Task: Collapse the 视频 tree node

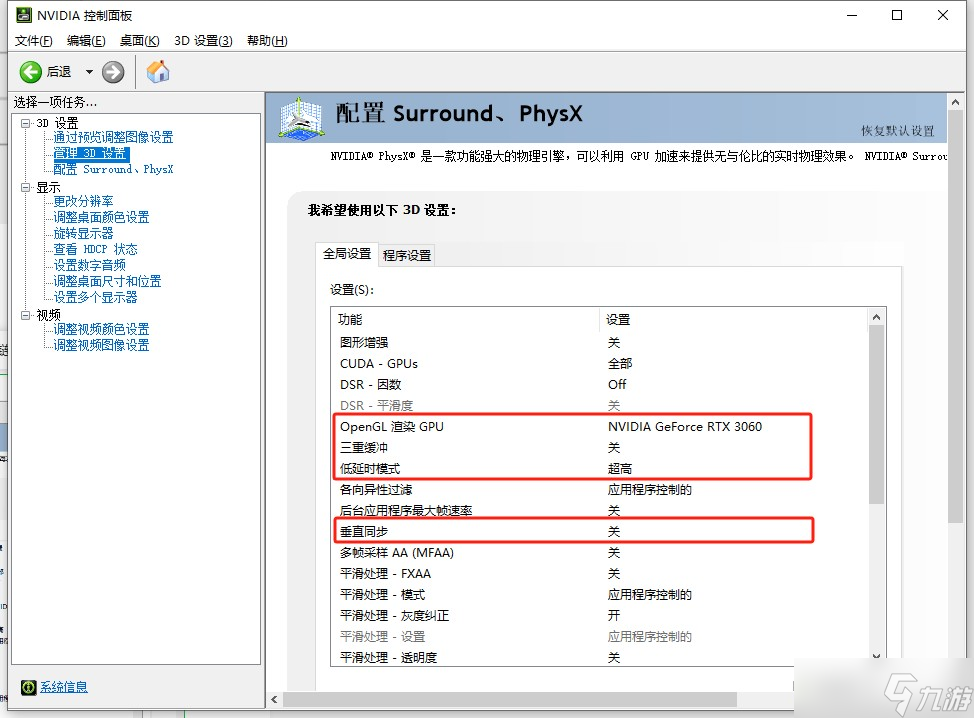Action: point(25,315)
